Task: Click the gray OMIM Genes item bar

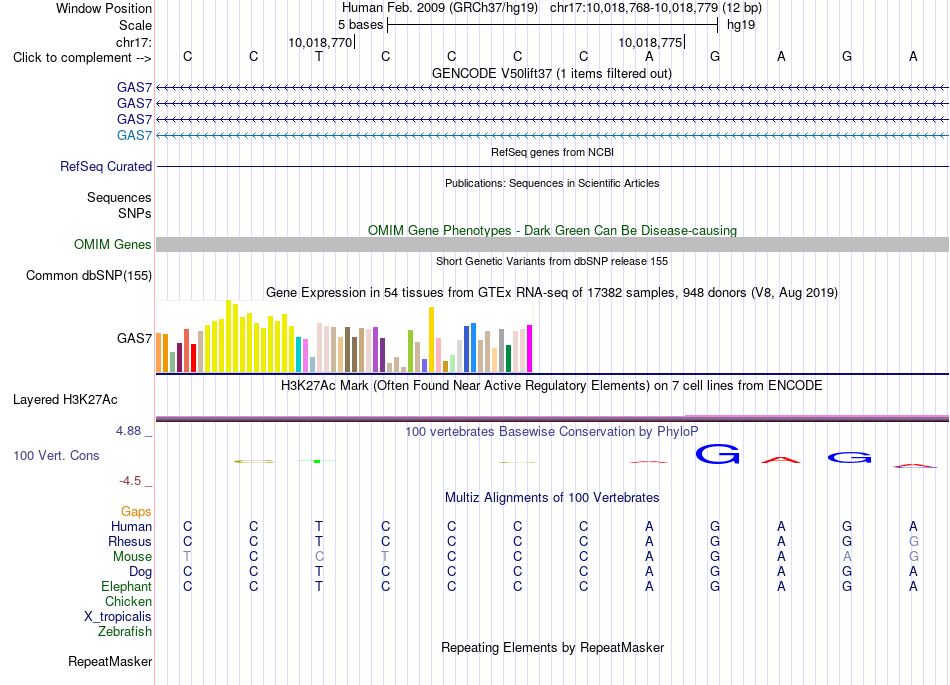Action: click(x=552, y=244)
